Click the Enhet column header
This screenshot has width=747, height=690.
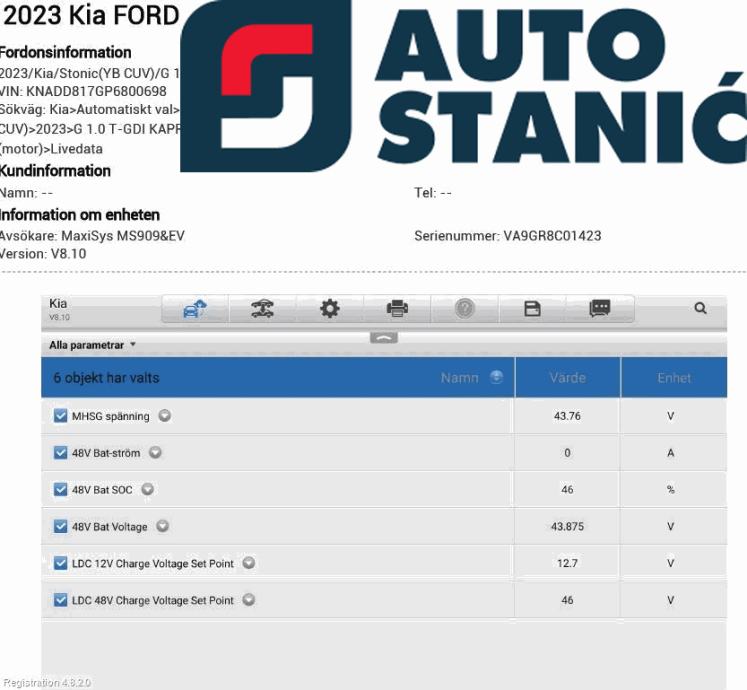pos(674,377)
